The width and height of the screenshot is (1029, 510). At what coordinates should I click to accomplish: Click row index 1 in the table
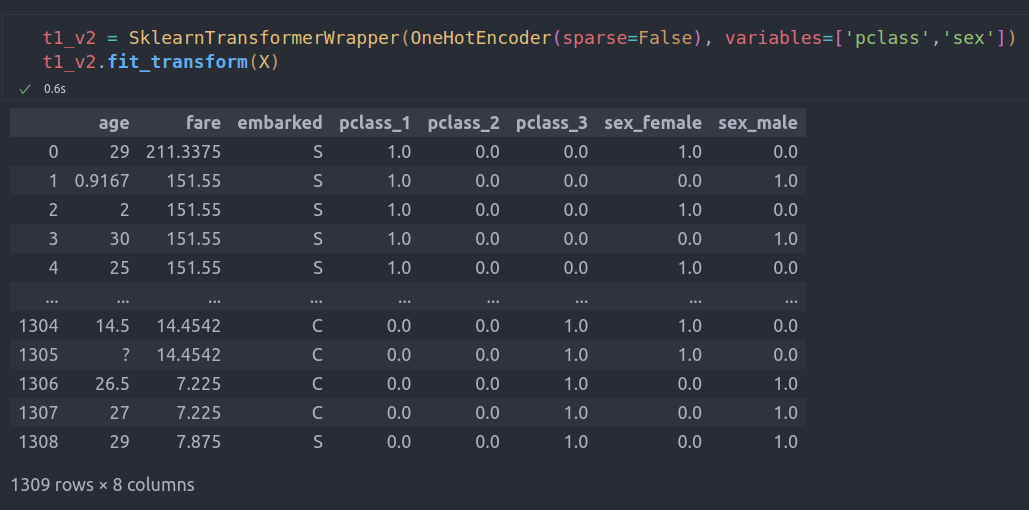coord(53,181)
